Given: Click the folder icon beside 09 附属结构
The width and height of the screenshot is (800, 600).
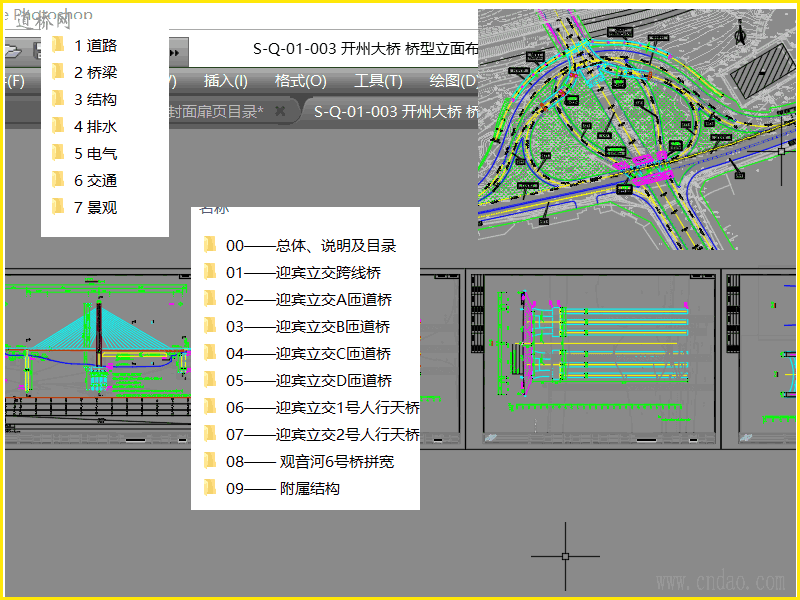Looking at the screenshot, I should click(x=210, y=488).
